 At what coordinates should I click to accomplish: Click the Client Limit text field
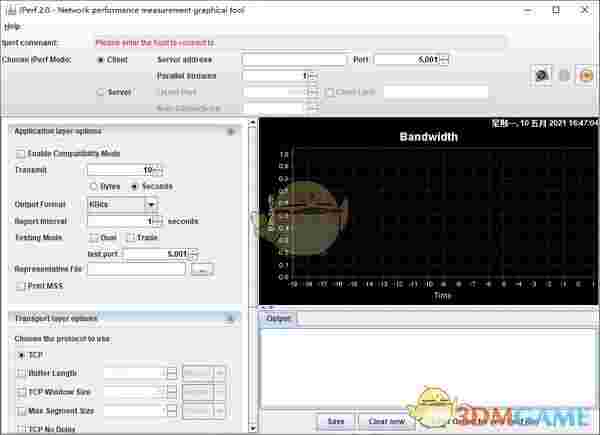point(436,92)
